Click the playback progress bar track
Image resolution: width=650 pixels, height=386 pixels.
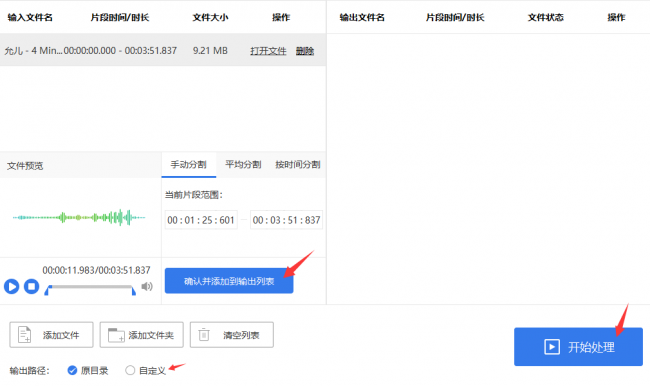90,287
